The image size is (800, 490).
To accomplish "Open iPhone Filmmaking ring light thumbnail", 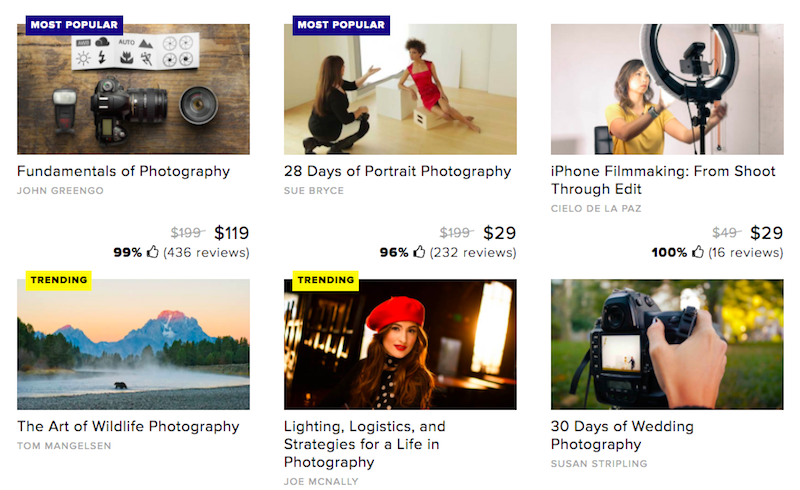I will [667, 89].
